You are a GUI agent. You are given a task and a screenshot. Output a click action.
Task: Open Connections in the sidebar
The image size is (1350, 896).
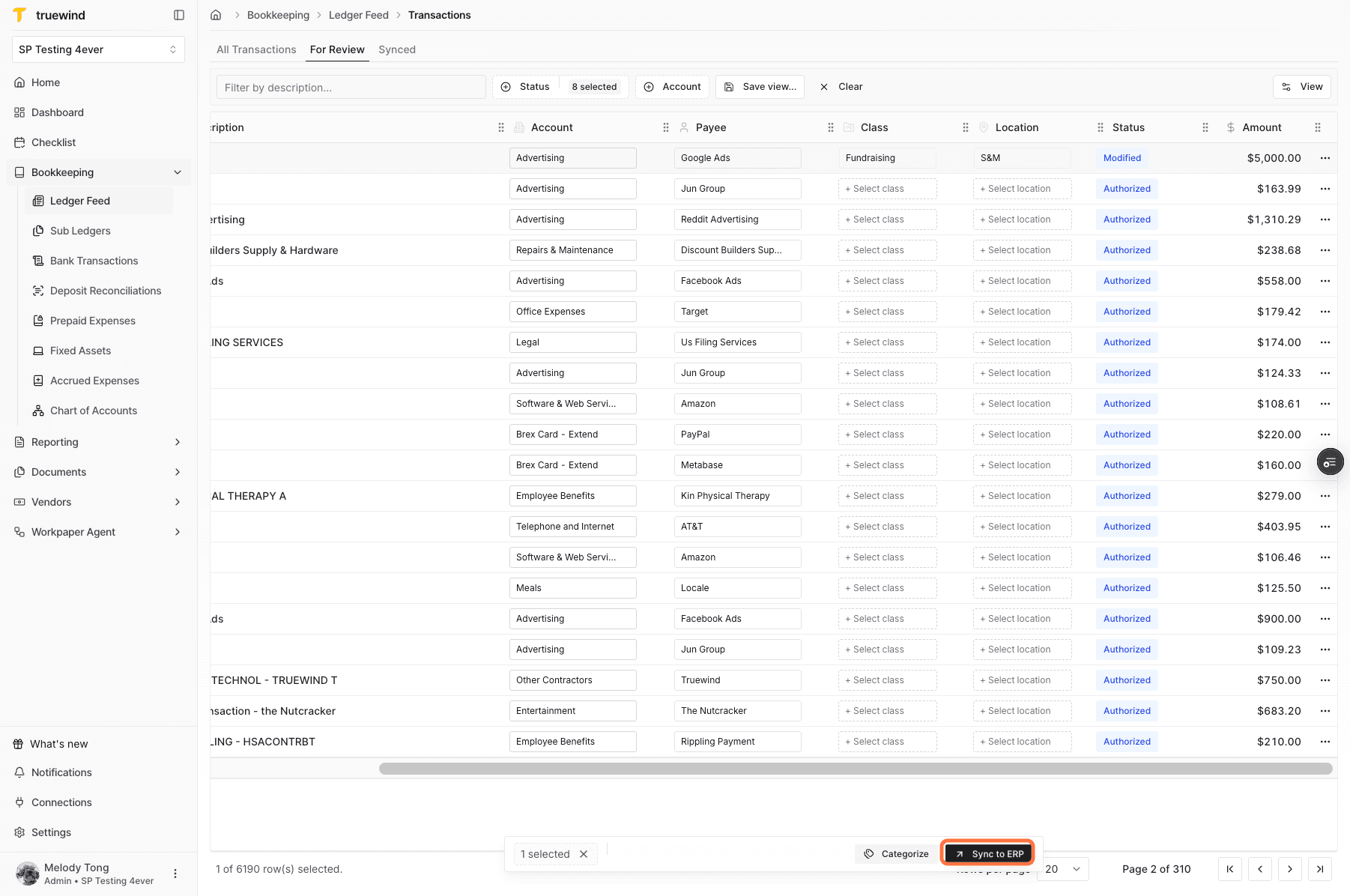pos(98,802)
